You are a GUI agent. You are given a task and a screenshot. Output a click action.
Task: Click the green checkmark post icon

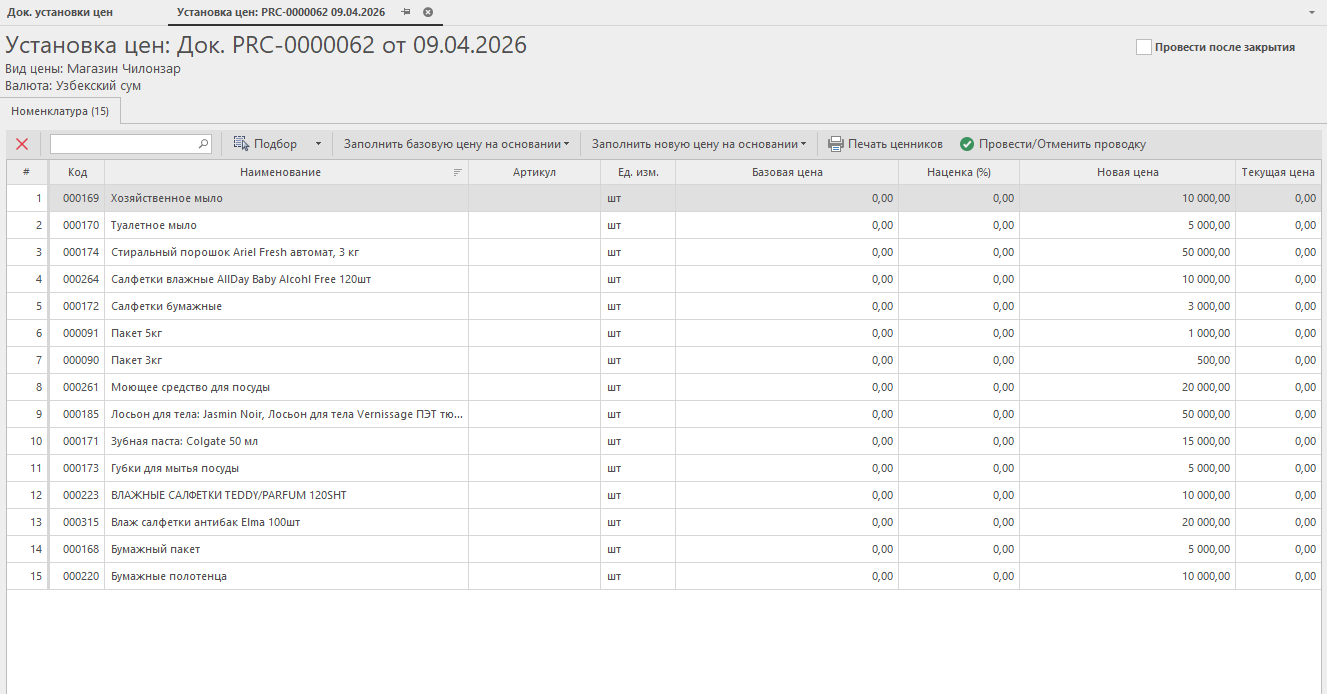(x=967, y=144)
